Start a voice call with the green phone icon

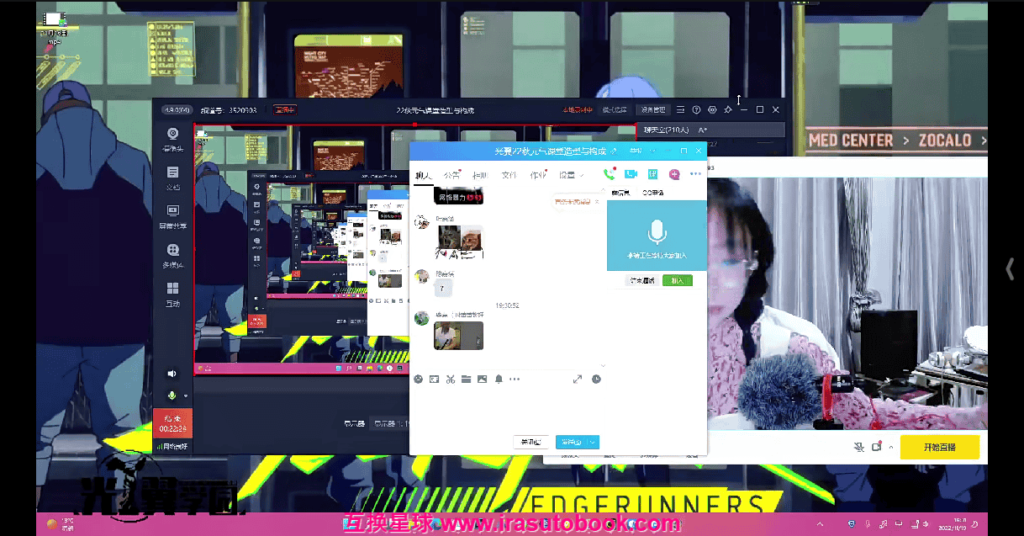tap(609, 174)
